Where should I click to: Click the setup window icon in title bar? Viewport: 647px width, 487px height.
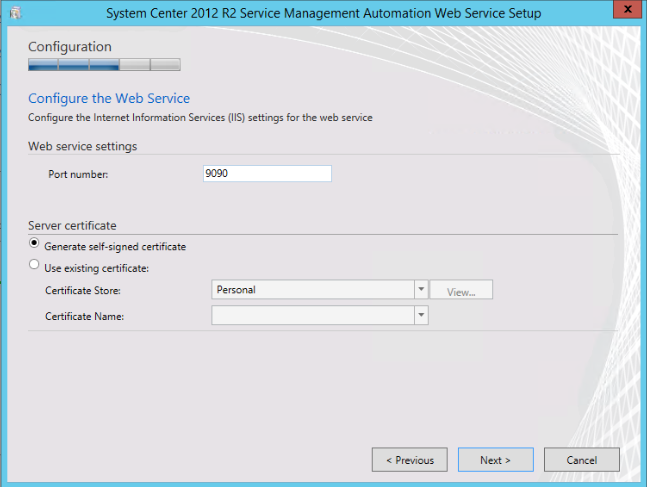click(x=14, y=13)
